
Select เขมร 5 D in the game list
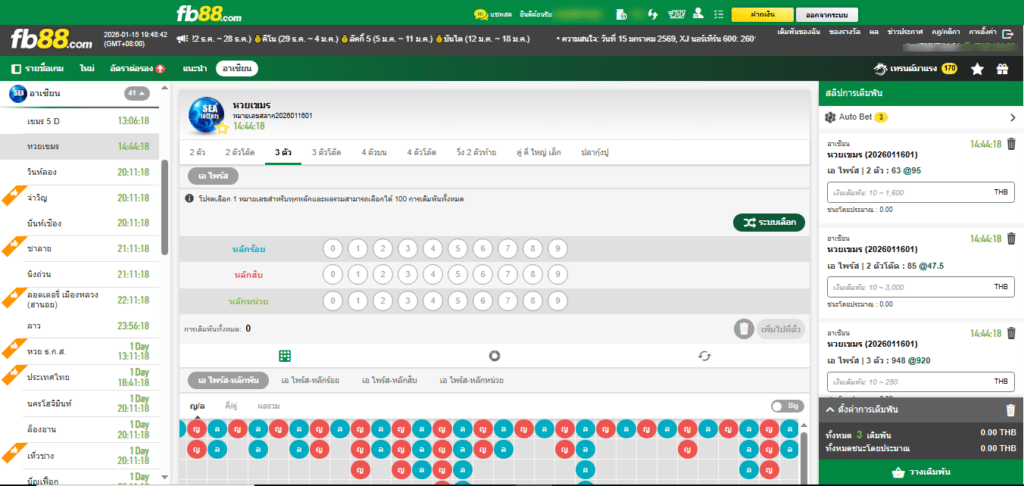point(79,121)
